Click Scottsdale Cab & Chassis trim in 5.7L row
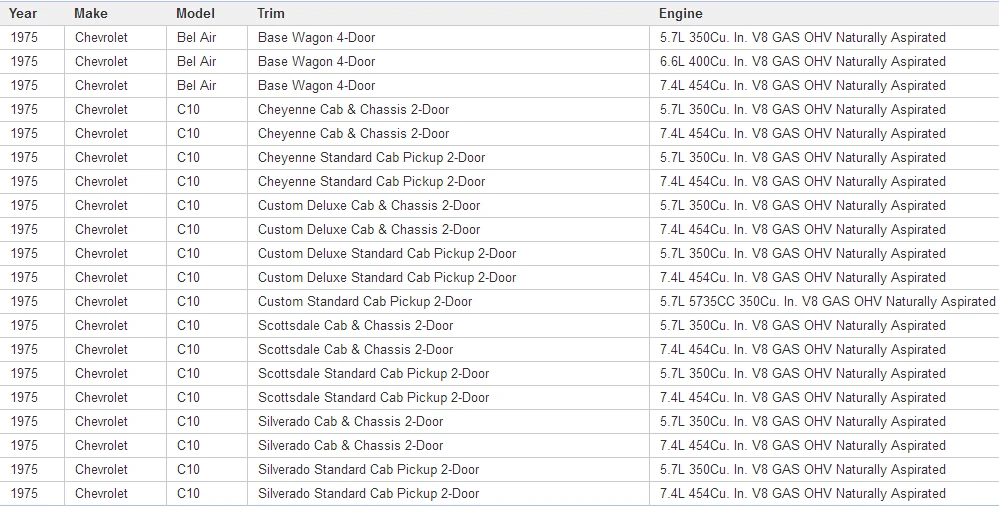The height and width of the screenshot is (507, 999). click(x=449, y=325)
